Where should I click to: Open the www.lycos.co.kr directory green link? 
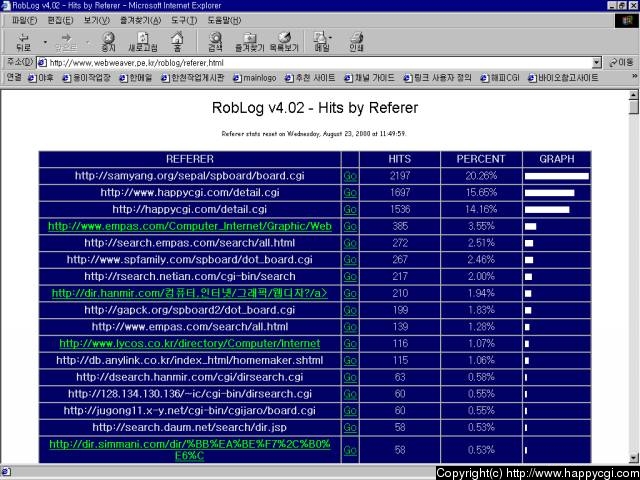point(190,343)
